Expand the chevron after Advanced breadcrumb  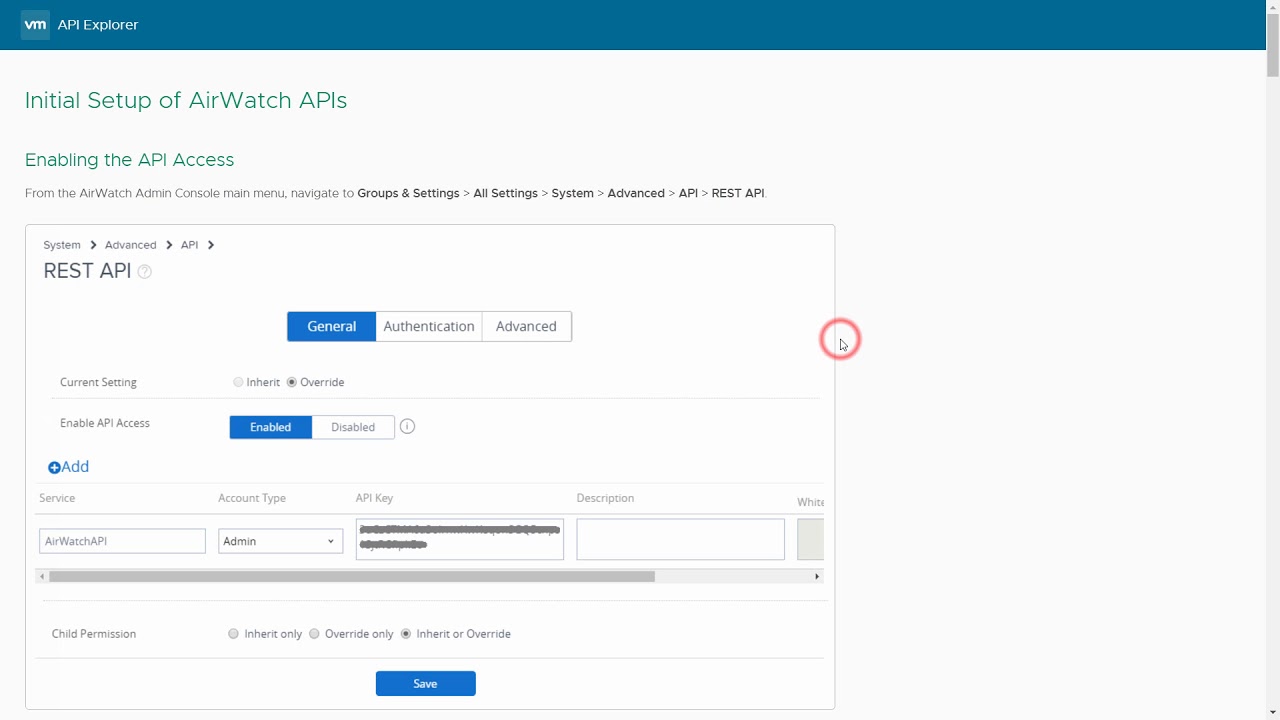coord(169,245)
